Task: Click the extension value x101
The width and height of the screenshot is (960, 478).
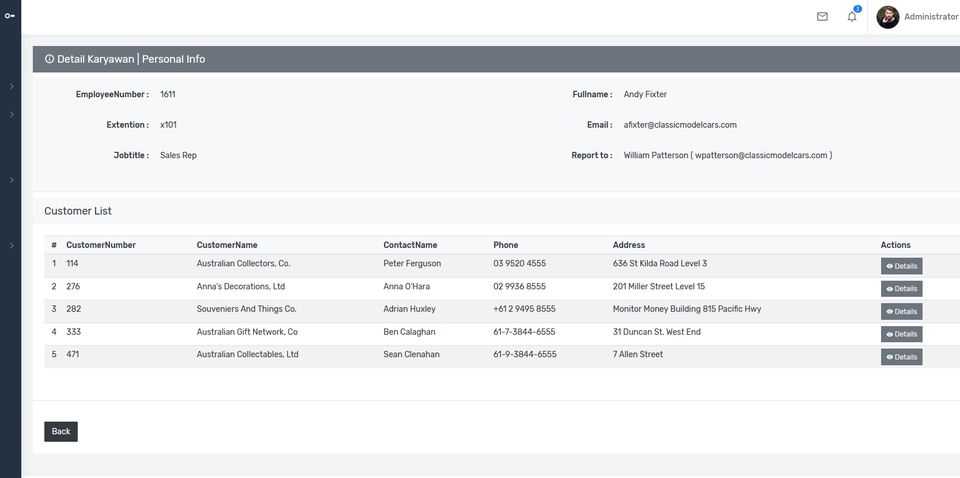Action: pyautogui.click(x=168, y=125)
